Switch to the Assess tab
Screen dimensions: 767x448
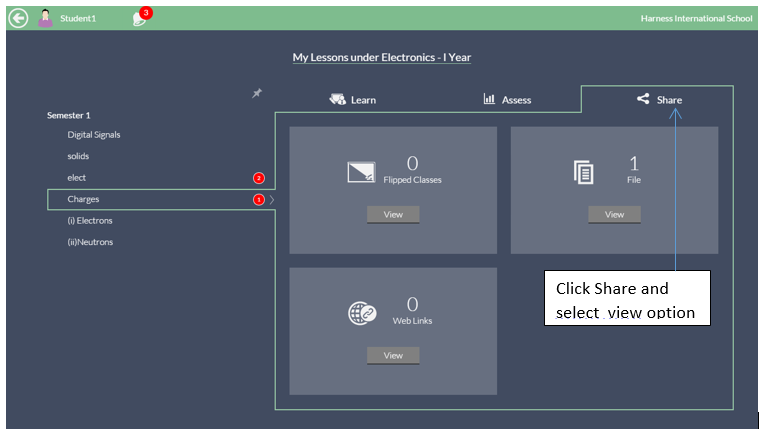pos(507,100)
